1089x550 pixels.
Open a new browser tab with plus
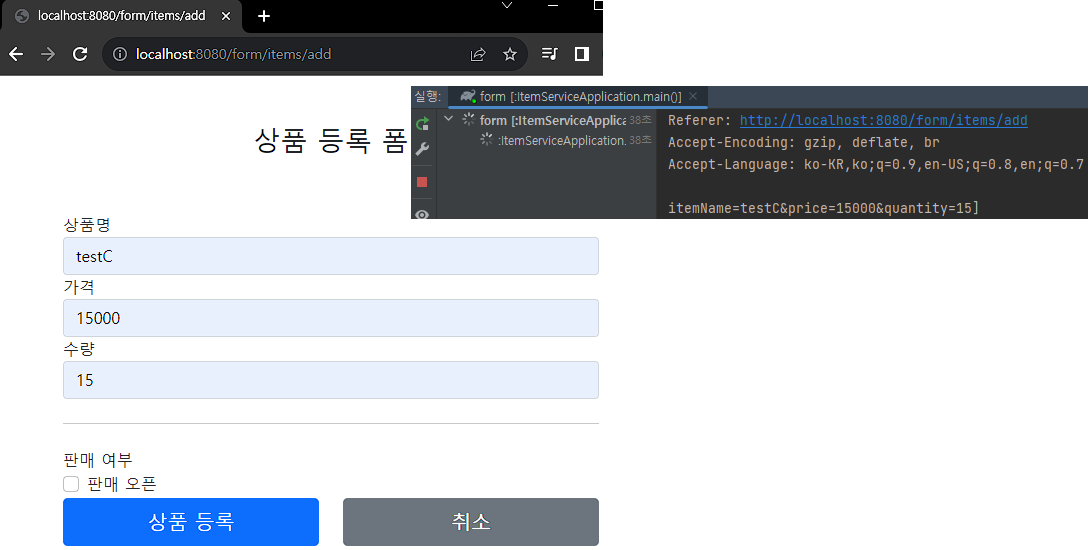coord(263,16)
